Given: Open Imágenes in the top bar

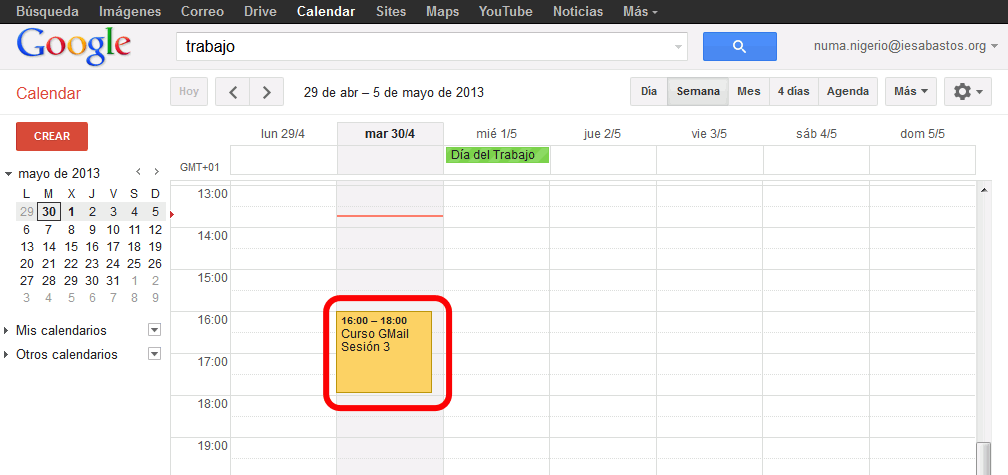Looking at the screenshot, I should coord(130,12).
